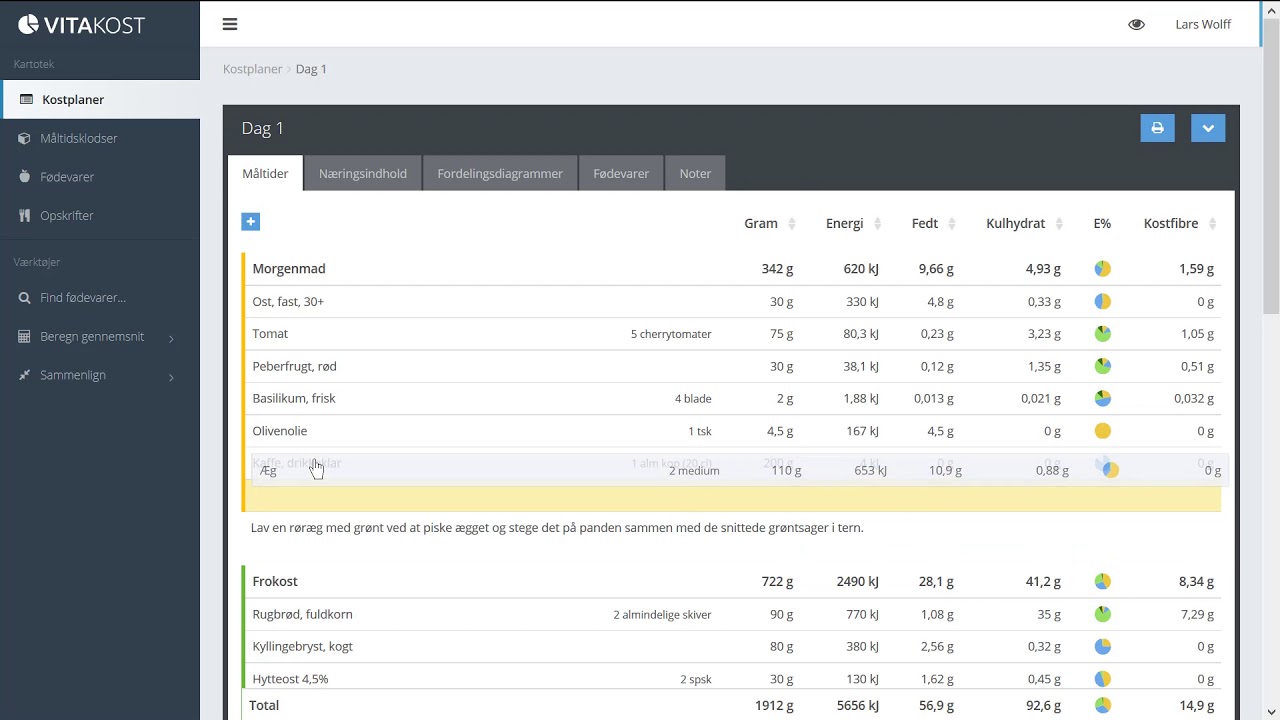Image resolution: width=1280 pixels, height=720 pixels.
Task: Open the blue chevron dropdown menu
Action: coord(1208,128)
